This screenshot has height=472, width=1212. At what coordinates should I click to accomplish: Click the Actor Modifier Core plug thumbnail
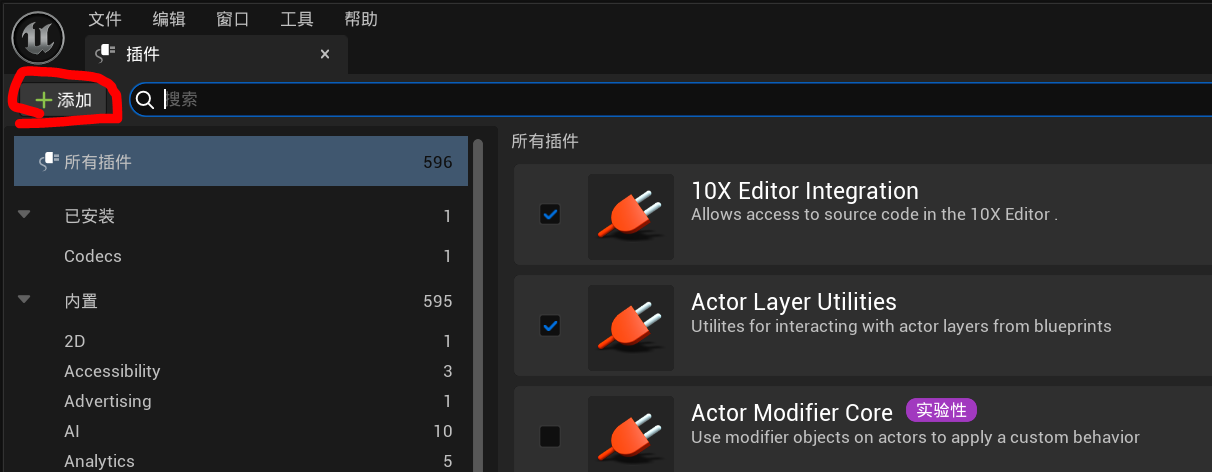(x=630, y=434)
